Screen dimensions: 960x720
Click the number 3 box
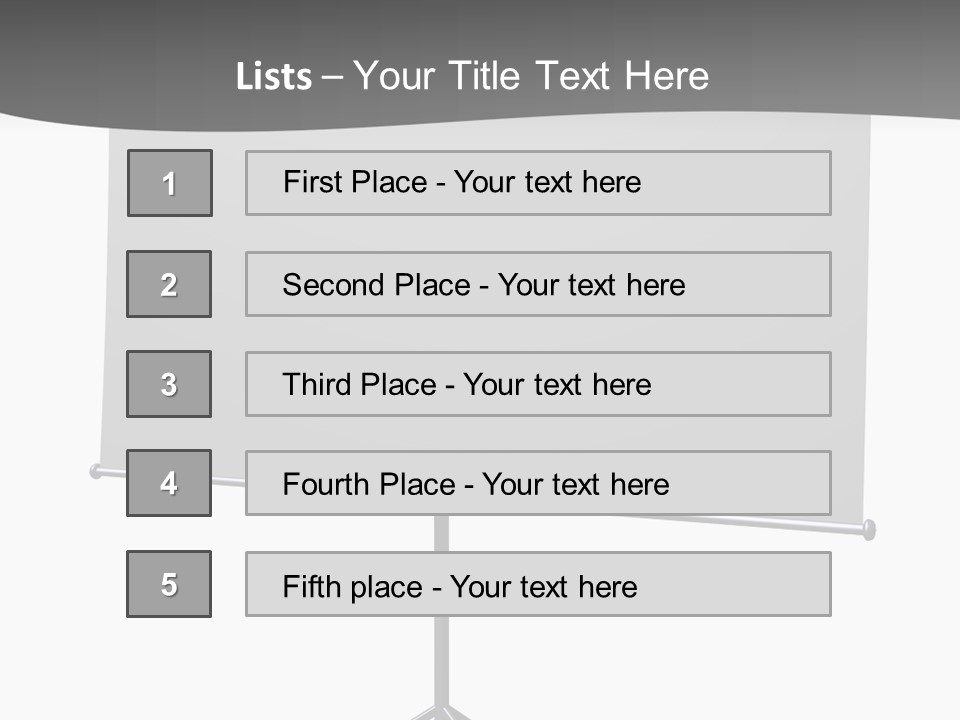pos(169,384)
